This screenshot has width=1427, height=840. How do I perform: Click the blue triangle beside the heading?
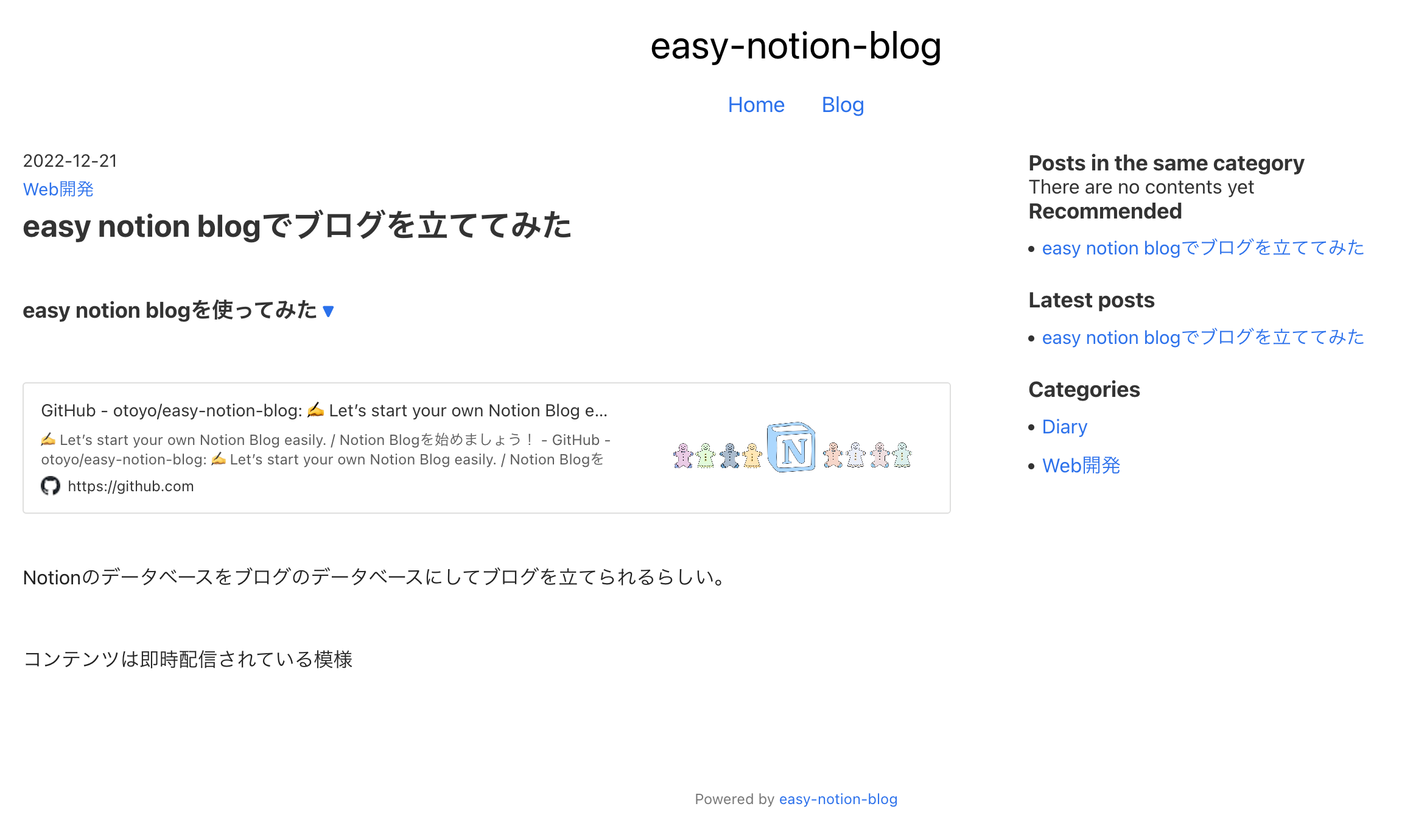point(328,312)
